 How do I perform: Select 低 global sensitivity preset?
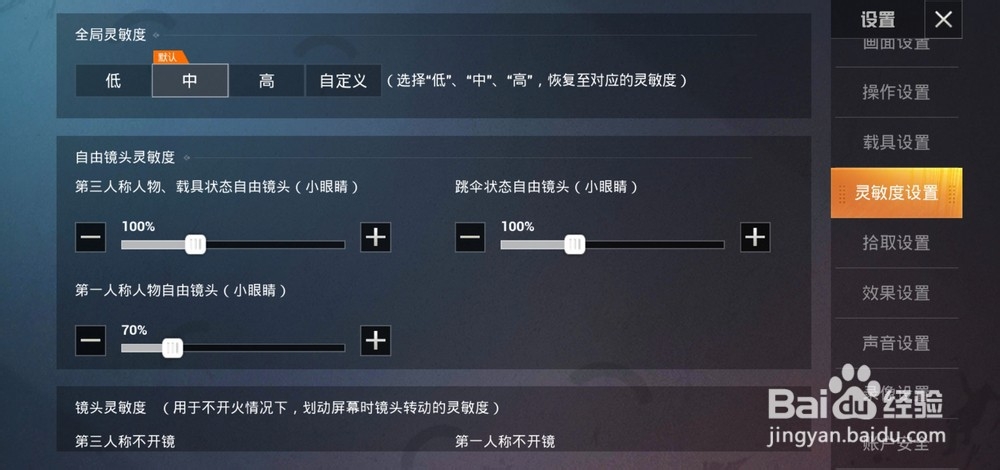[x=114, y=81]
